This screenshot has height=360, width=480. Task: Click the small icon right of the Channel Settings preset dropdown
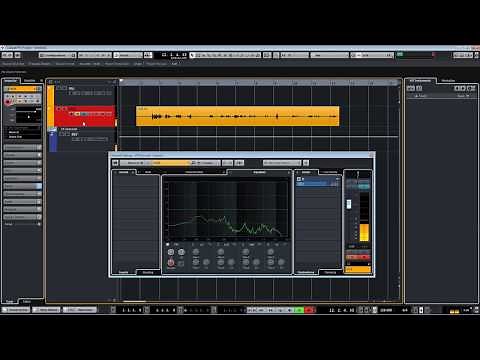[x=306, y=163]
